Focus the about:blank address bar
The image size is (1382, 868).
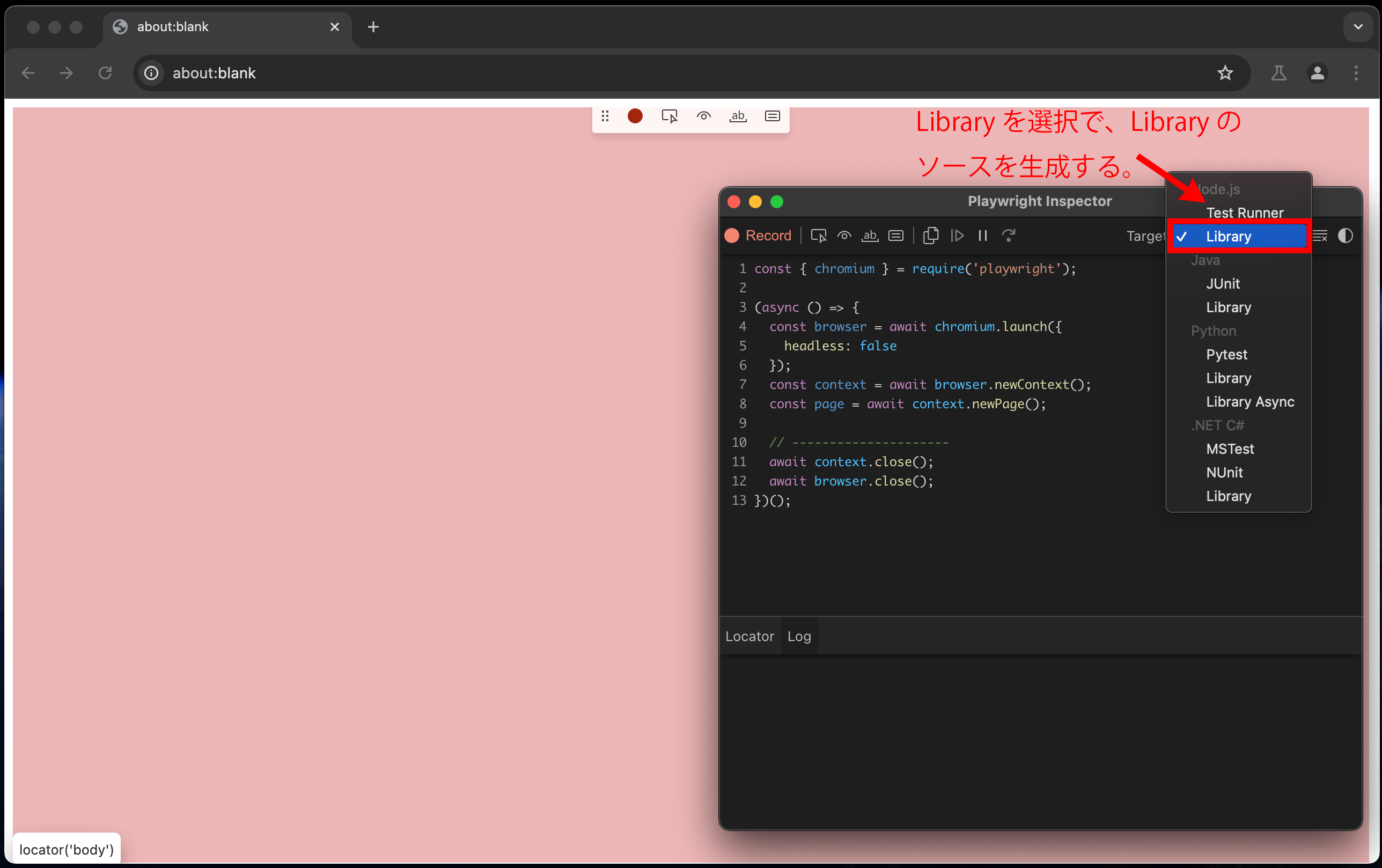coord(402,73)
